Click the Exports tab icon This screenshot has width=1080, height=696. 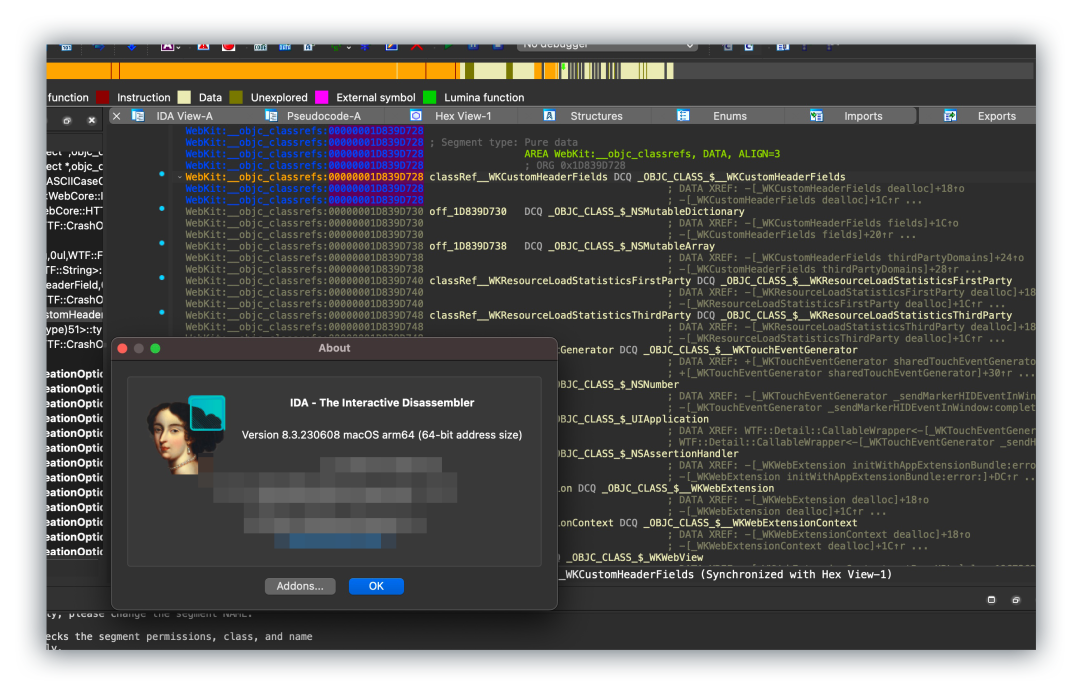(x=950, y=116)
